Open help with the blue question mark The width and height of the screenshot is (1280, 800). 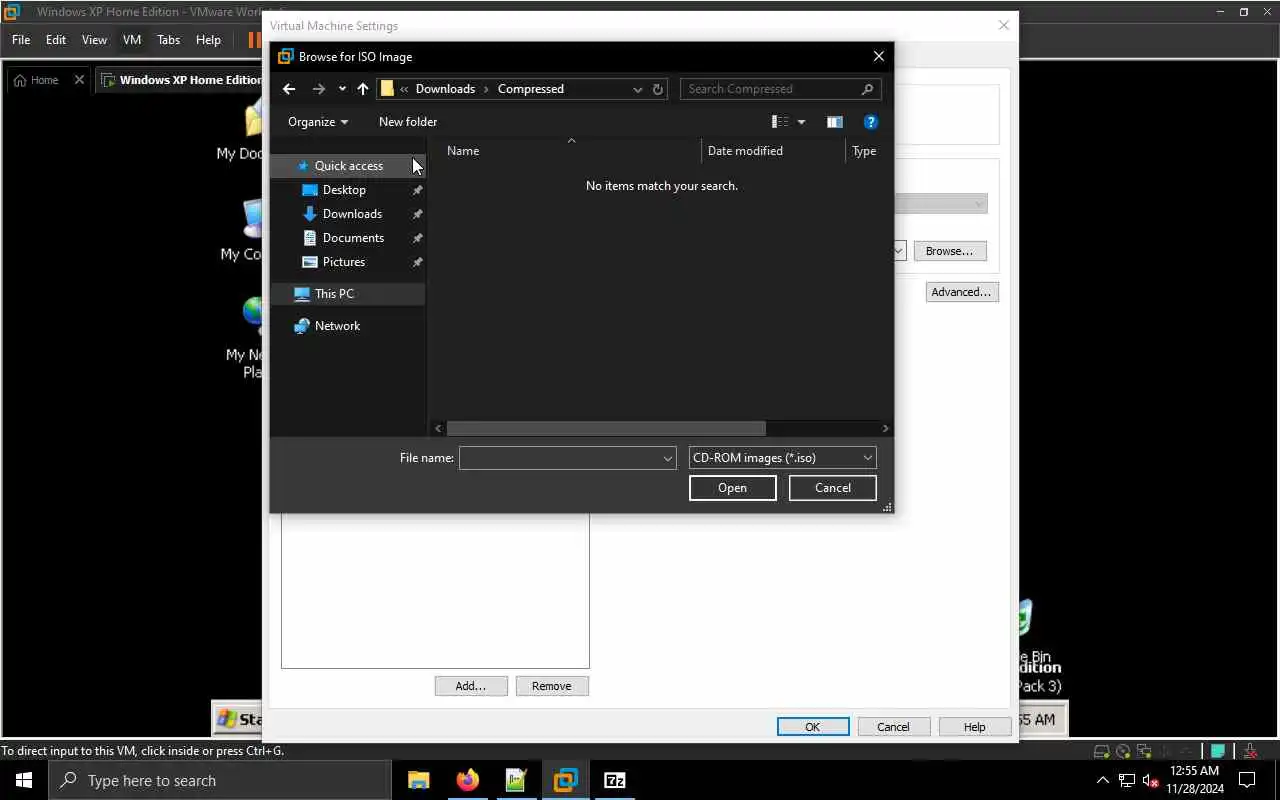pos(870,122)
